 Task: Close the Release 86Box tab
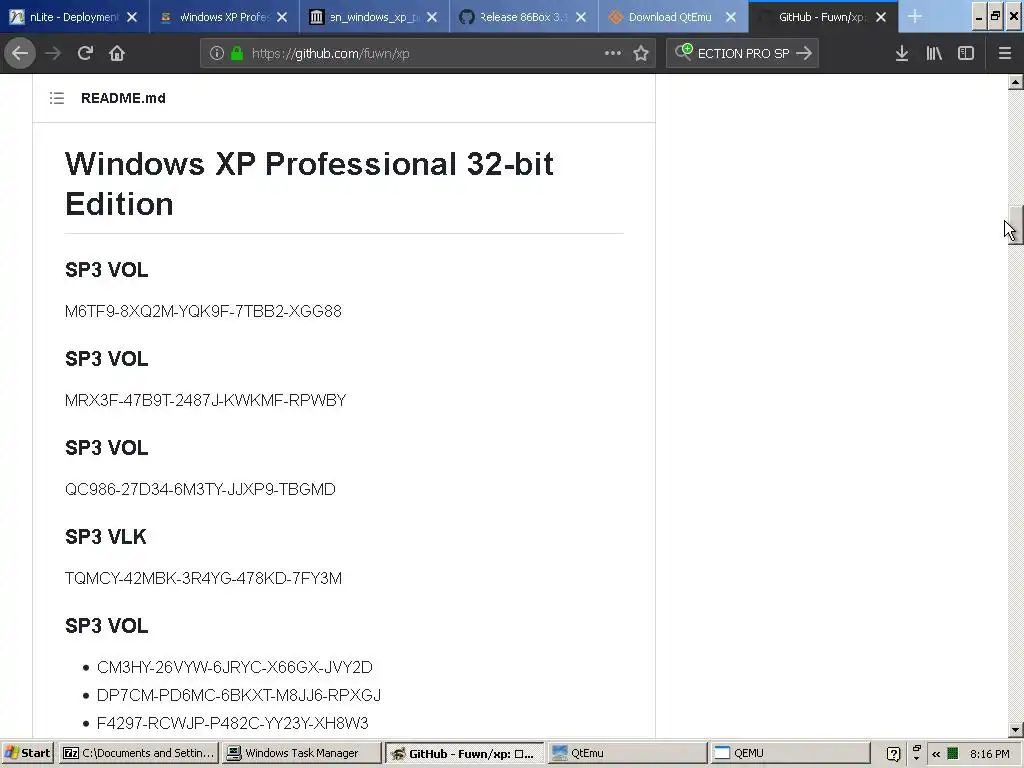581,17
